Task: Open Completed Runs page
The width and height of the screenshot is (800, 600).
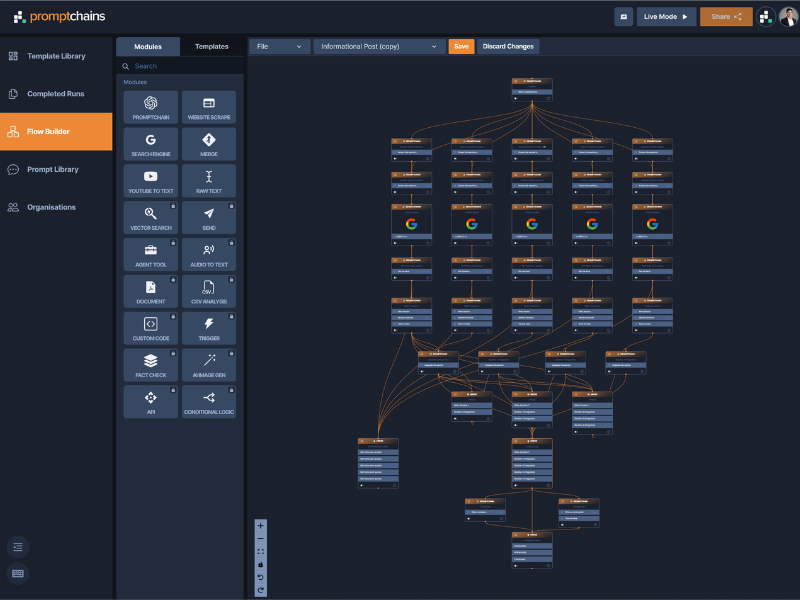Action: [56, 94]
